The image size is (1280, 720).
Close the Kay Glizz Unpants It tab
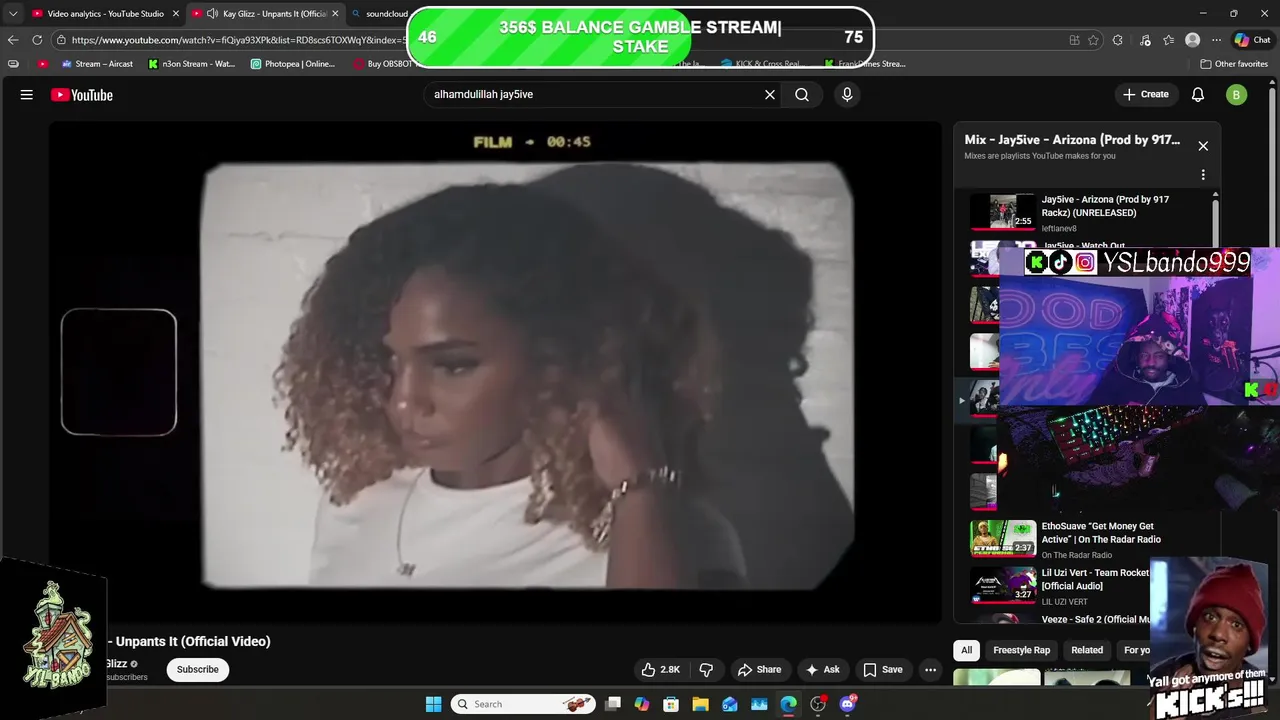[335, 14]
